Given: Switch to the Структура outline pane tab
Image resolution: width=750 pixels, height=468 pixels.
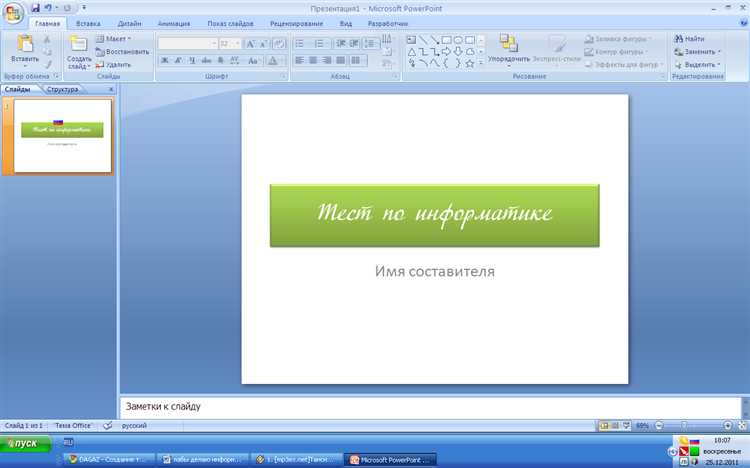Looking at the screenshot, I should pyautogui.click(x=62, y=89).
